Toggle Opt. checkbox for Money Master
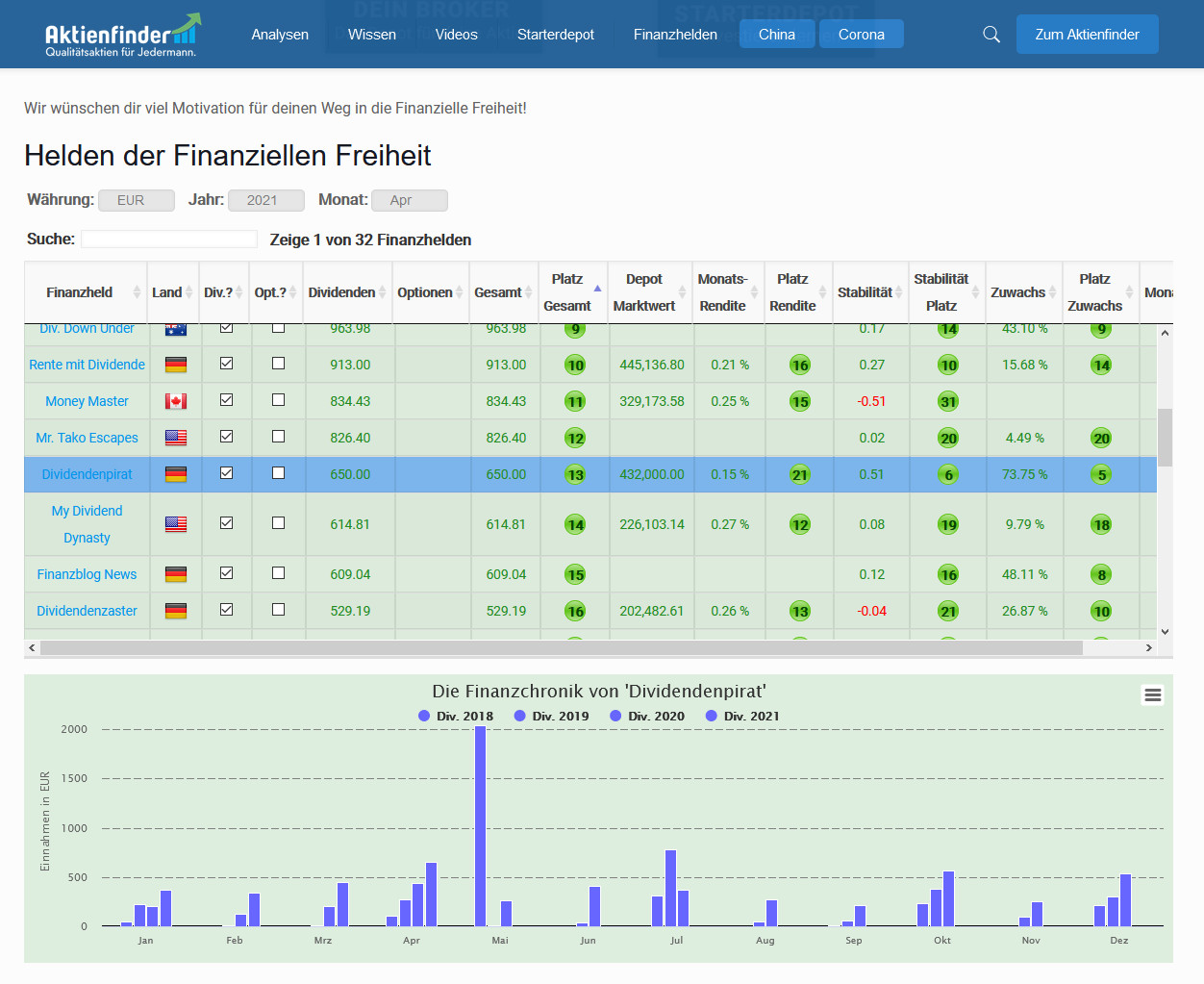Image resolution: width=1204 pixels, height=984 pixels. tap(278, 400)
